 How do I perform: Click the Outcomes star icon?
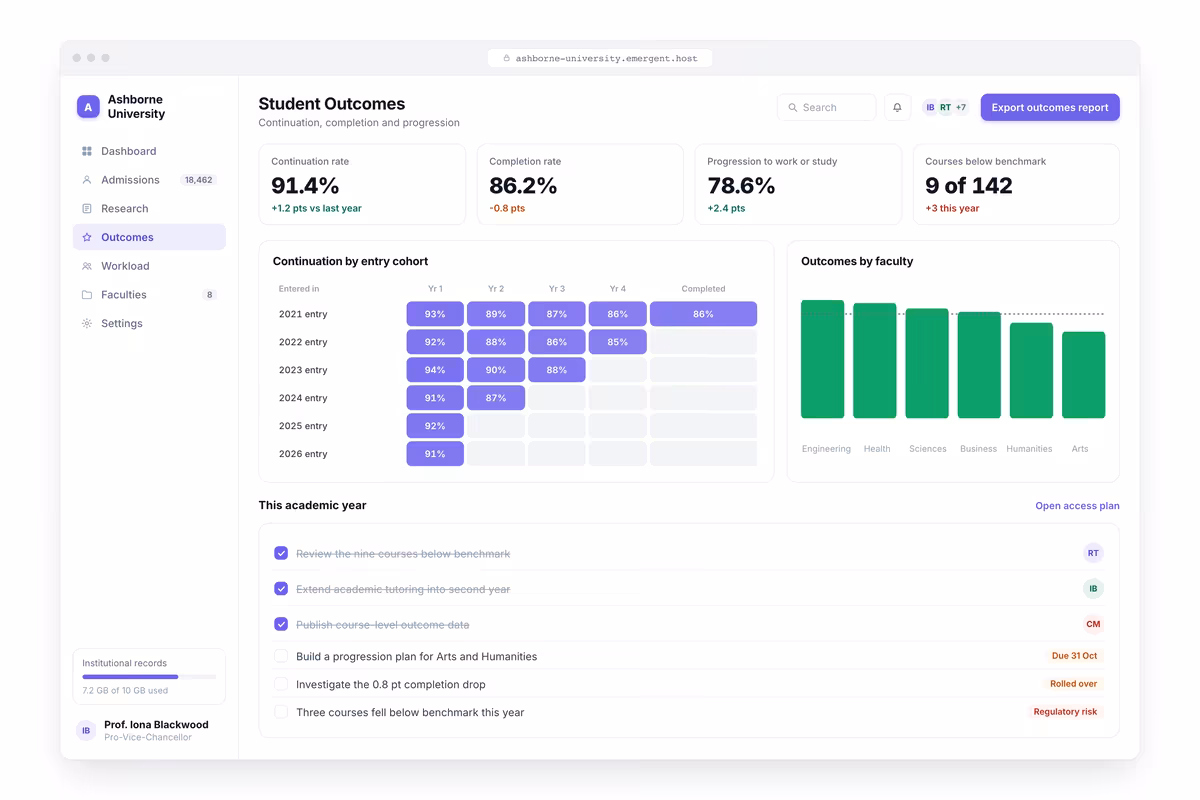(87, 237)
